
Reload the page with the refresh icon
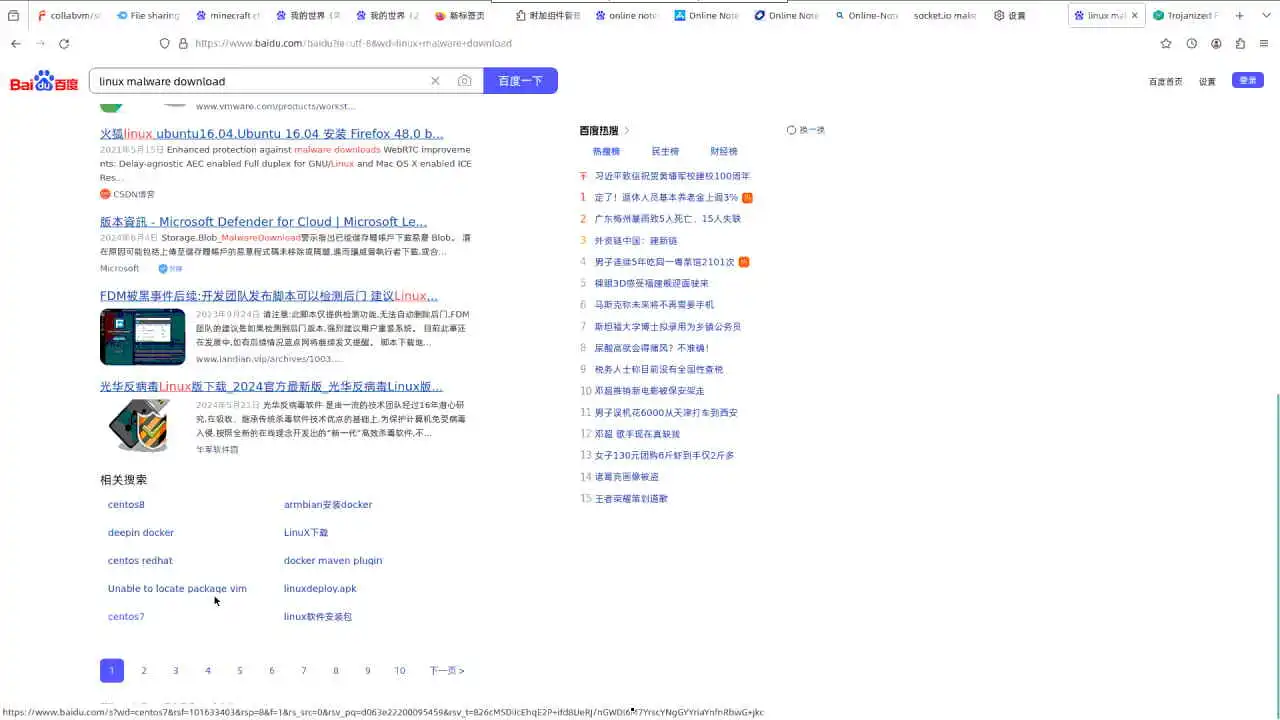(x=64, y=44)
